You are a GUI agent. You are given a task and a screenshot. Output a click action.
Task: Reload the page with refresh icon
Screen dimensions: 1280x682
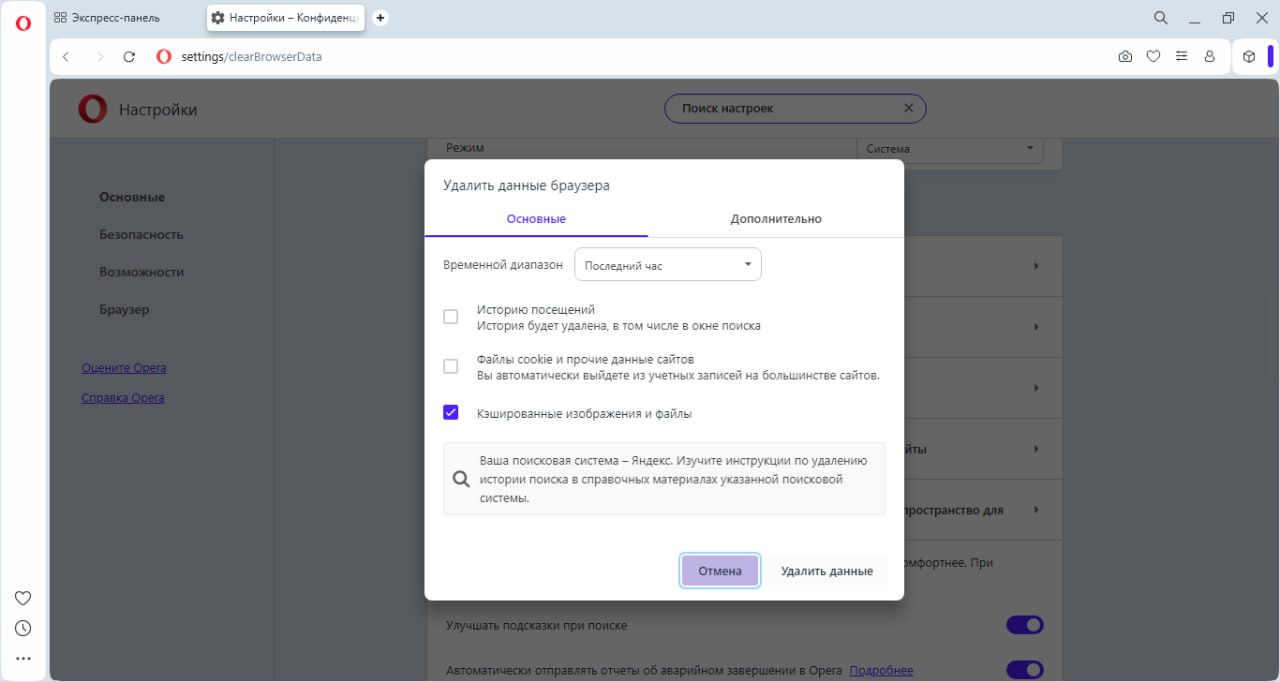[129, 57]
